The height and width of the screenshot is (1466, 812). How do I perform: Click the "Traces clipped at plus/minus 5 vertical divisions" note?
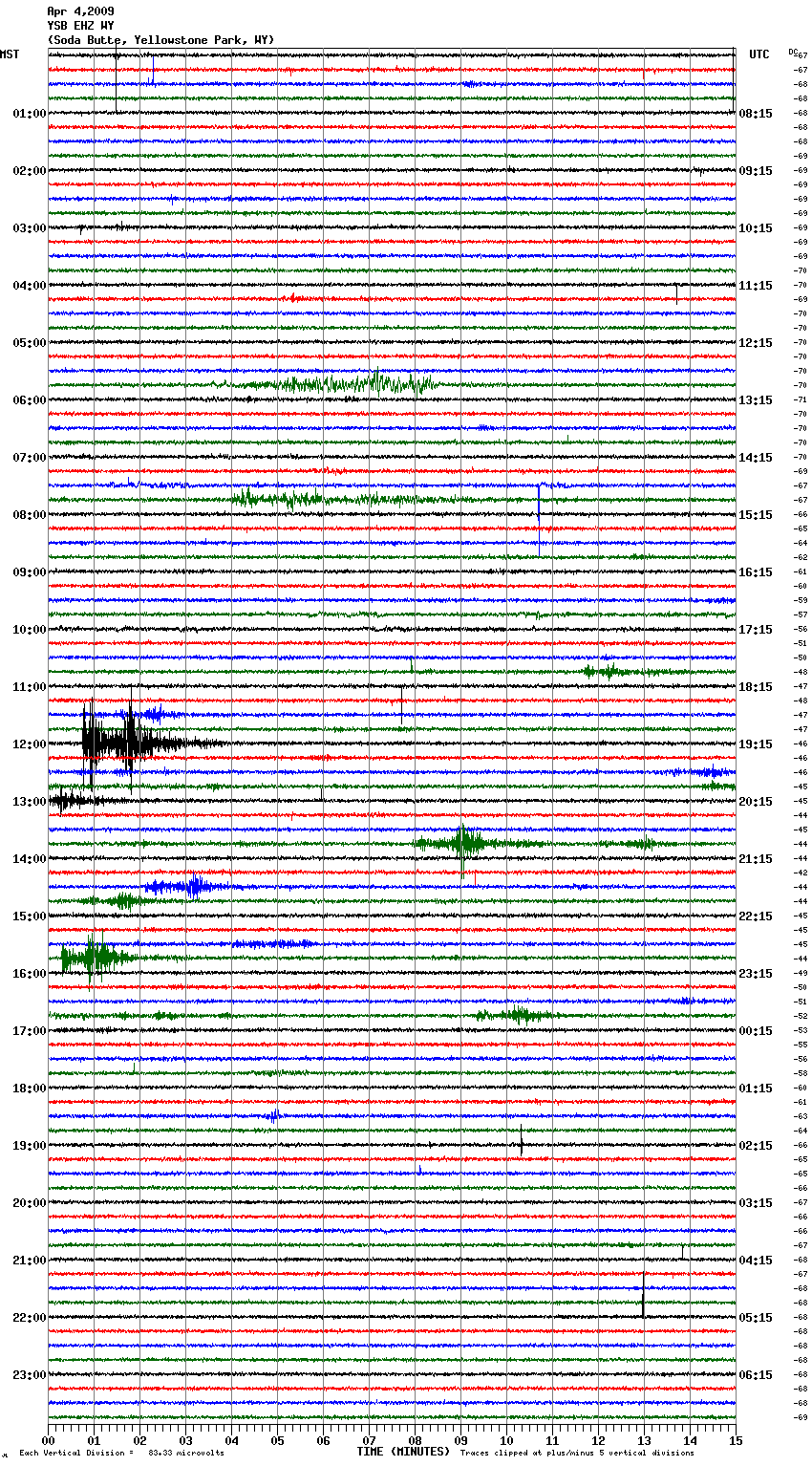(577, 1453)
